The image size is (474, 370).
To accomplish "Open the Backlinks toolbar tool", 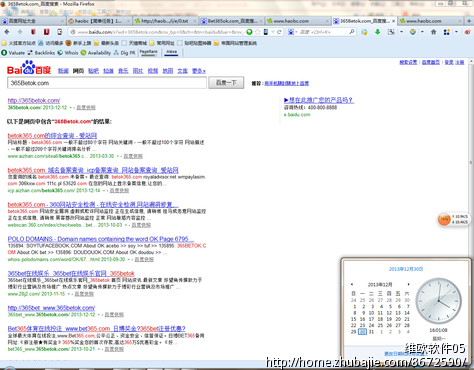I will click(41, 53).
